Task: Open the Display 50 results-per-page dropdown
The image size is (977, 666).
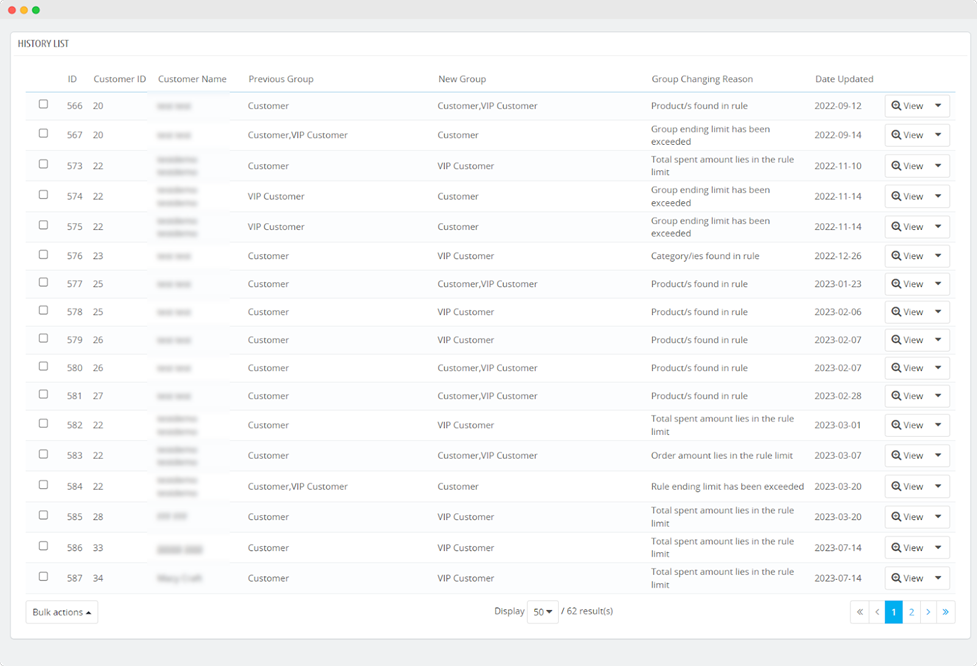Action: (543, 612)
